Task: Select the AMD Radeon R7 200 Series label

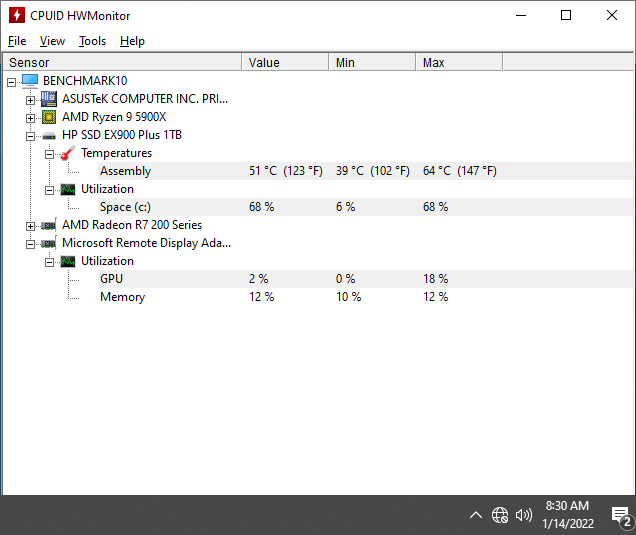Action: [132, 225]
